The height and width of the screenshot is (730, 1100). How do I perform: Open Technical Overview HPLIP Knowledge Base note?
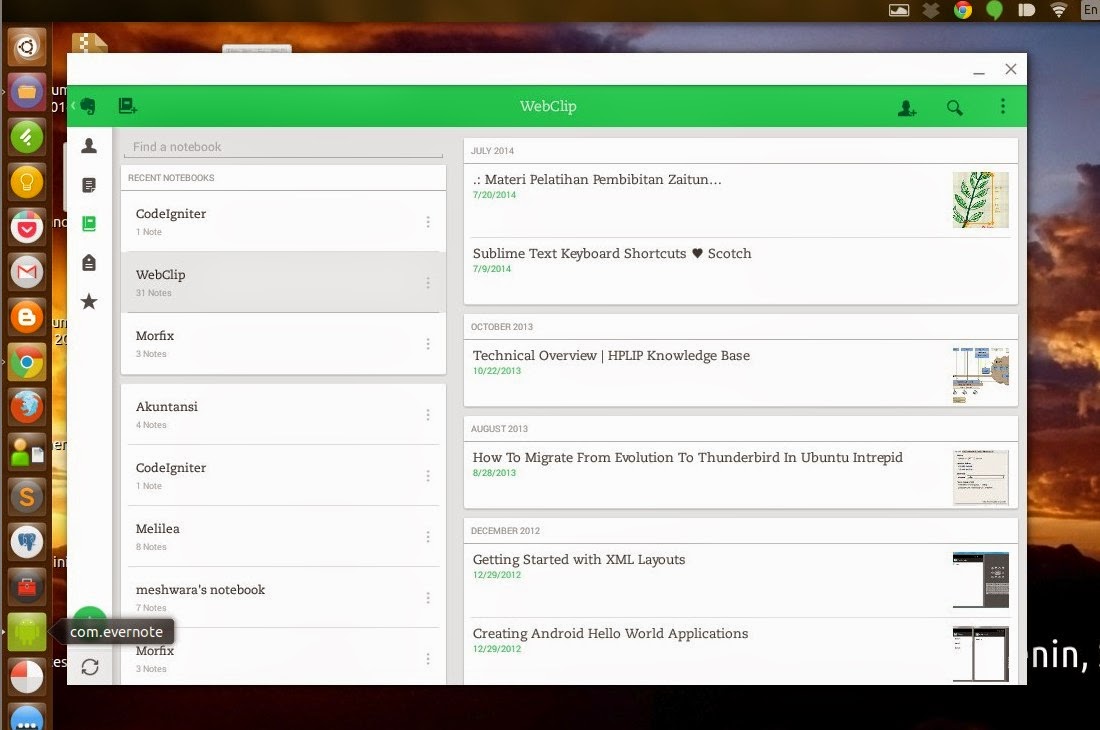point(740,373)
